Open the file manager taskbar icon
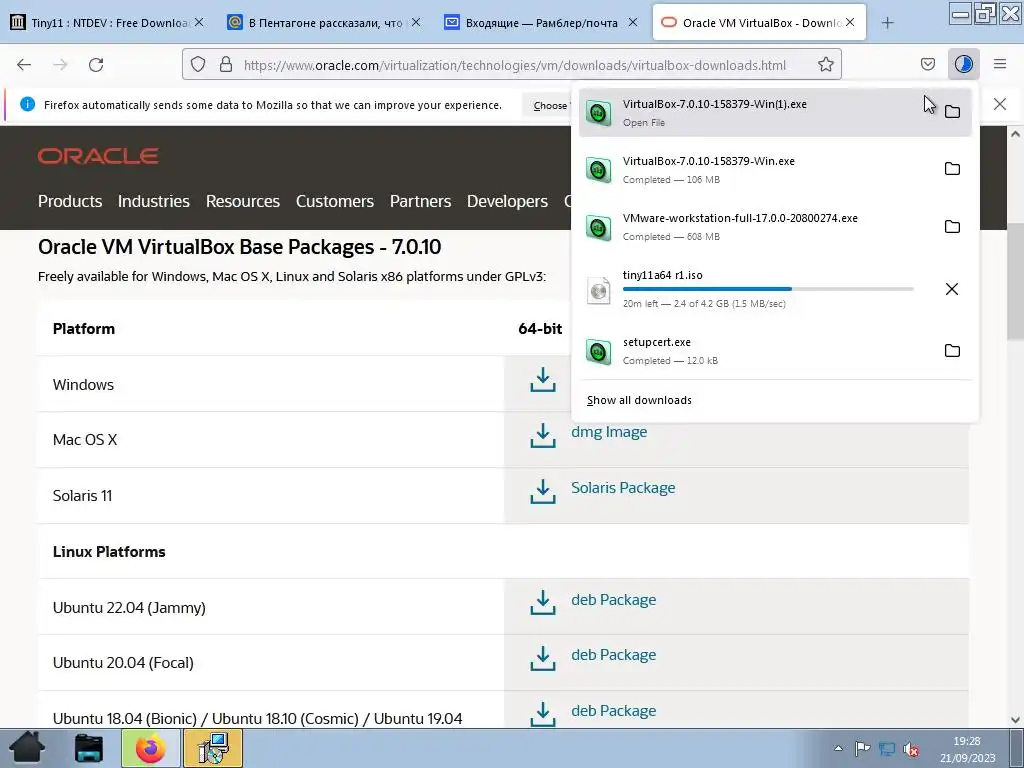The height and width of the screenshot is (768, 1024). (88, 748)
